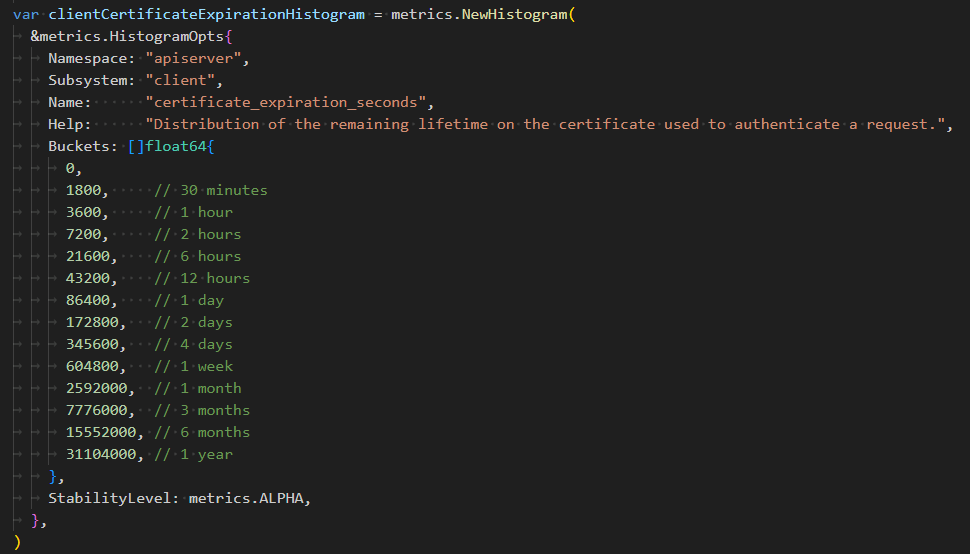Click the var keyword
Image resolution: width=970 pixels, height=554 pixels.
pos(25,14)
